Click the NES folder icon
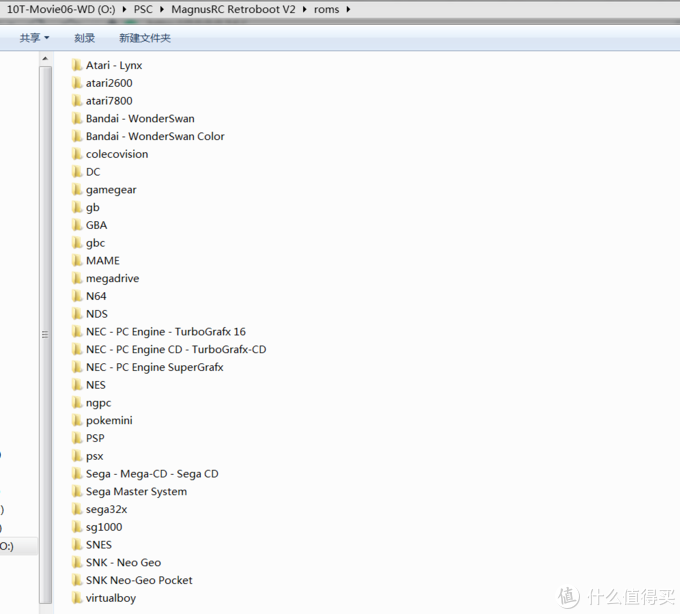 77,385
